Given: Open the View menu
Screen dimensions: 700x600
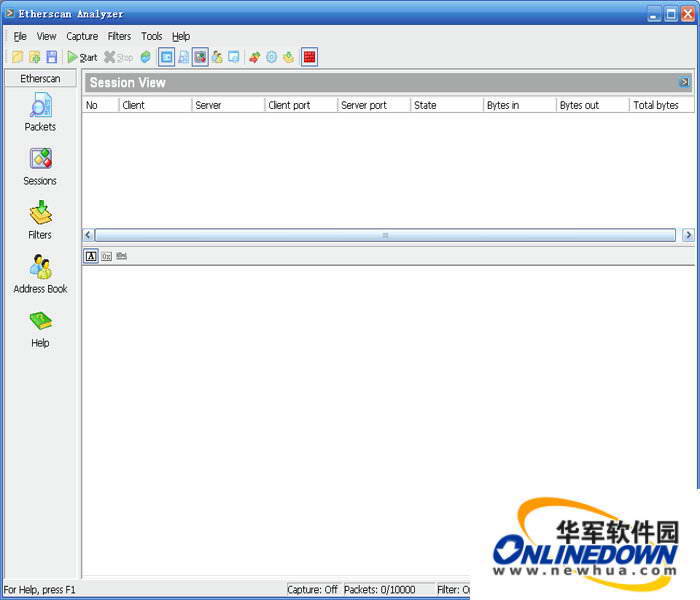Looking at the screenshot, I should click(46, 36).
